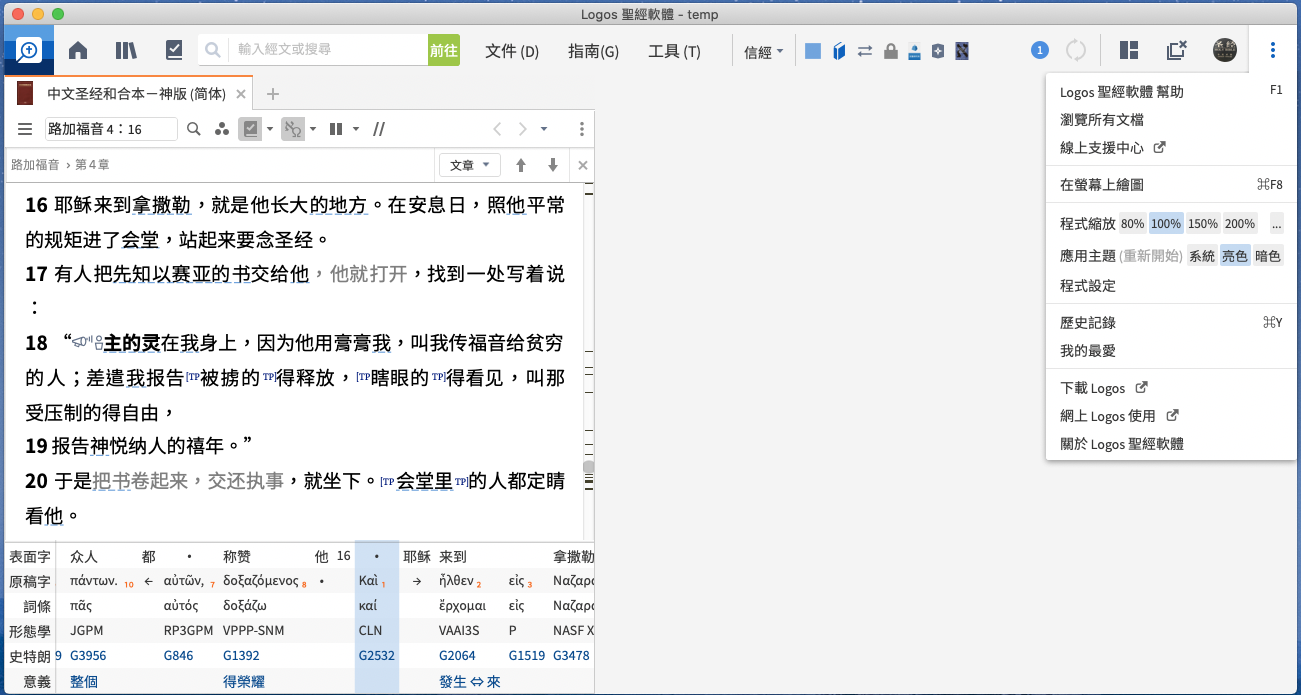Open the Library books icon
Viewport: 1301px width, 695px height.
(126, 50)
